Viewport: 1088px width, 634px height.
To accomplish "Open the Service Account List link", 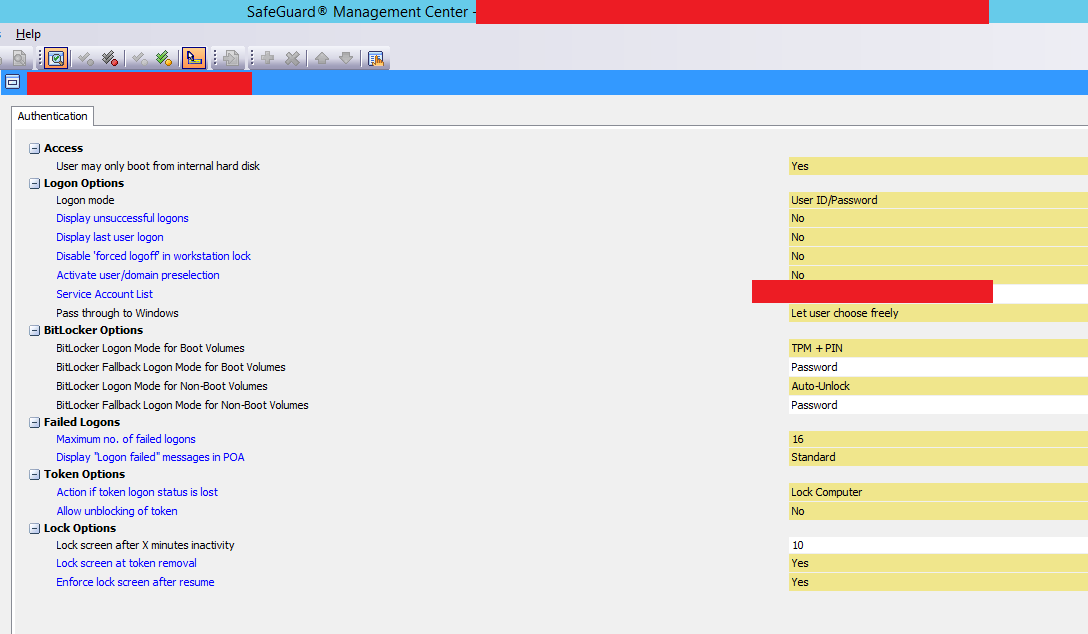I will click(104, 294).
